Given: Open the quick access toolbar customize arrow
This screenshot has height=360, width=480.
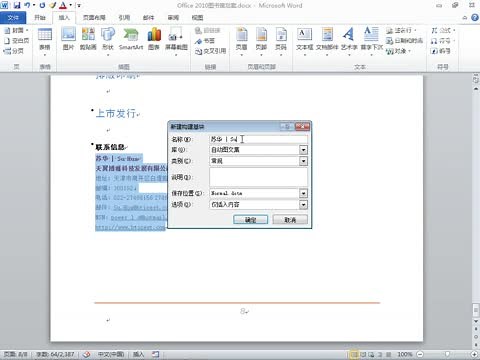Looking at the screenshot, I should coord(79,5).
